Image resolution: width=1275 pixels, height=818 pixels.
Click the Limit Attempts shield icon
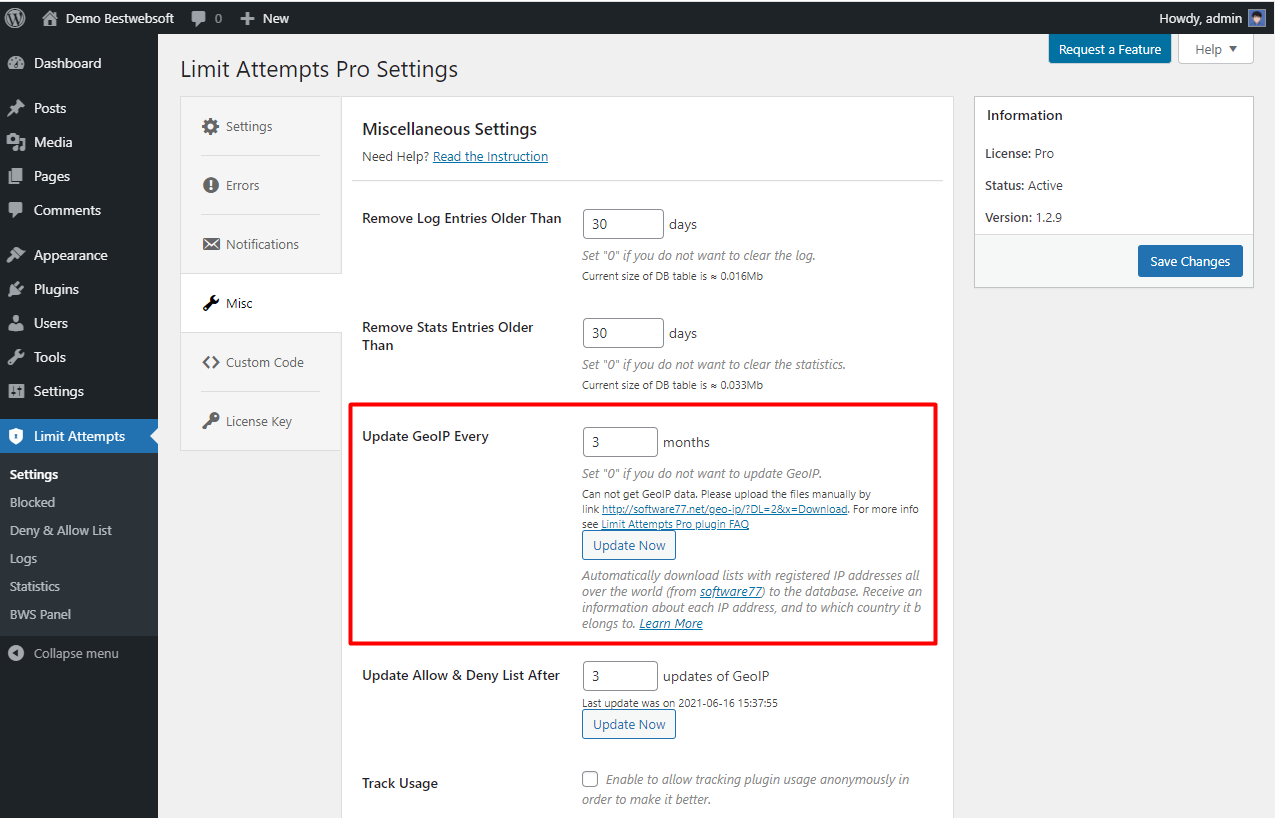(x=16, y=436)
